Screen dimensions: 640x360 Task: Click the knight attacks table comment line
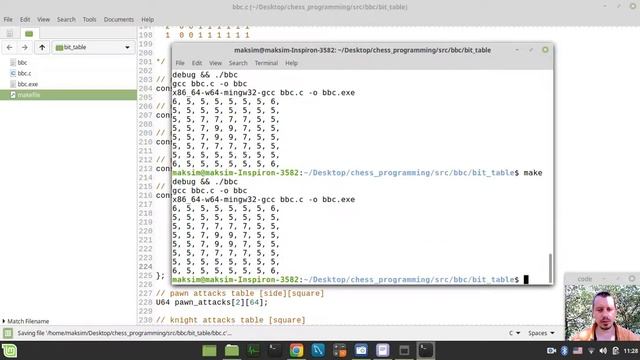(231, 320)
